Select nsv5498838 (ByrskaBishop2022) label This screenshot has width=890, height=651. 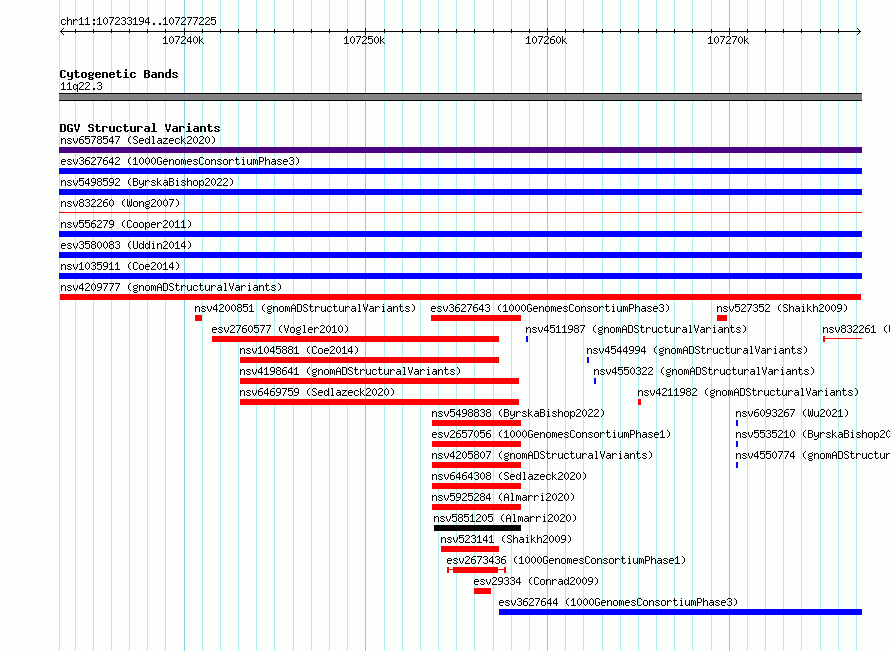518,413
